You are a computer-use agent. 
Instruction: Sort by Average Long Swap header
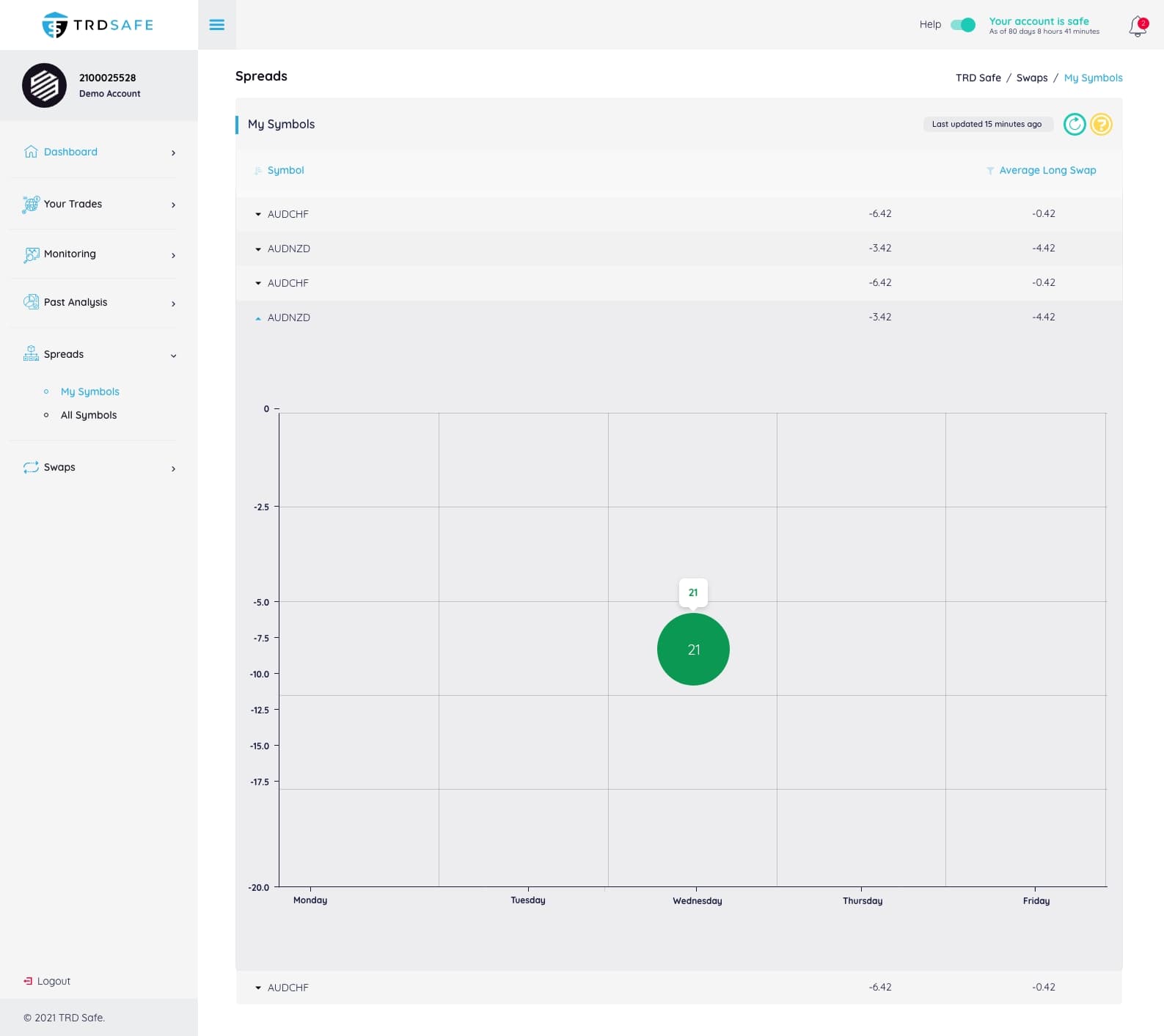[1047, 170]
